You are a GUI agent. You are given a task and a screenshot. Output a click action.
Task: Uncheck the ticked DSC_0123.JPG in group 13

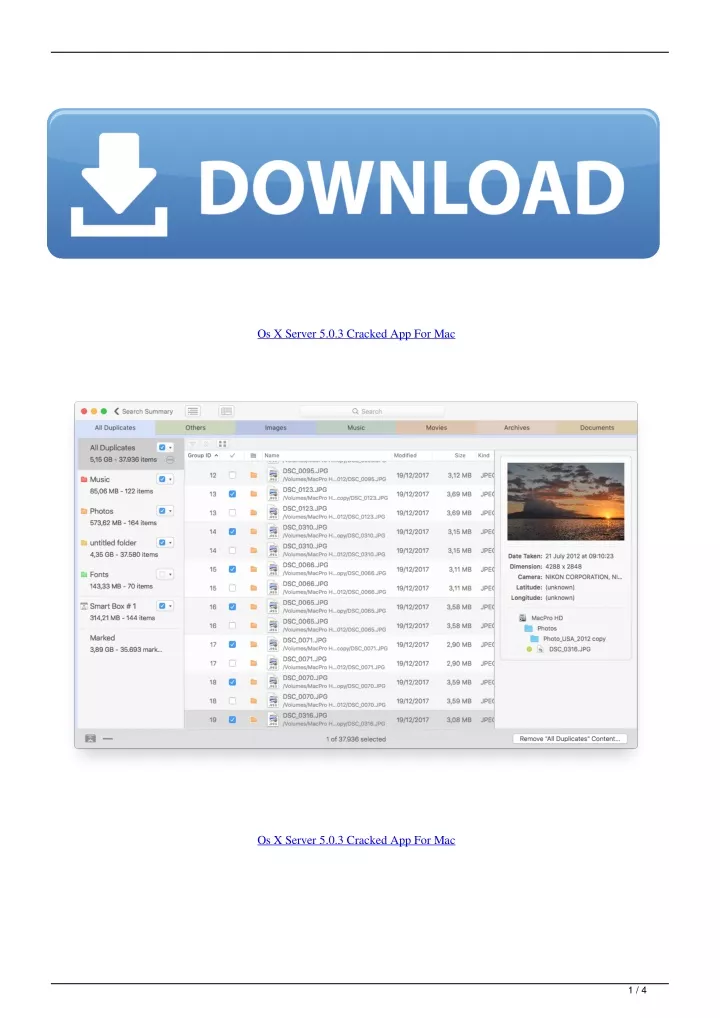[x=232, y=494]
